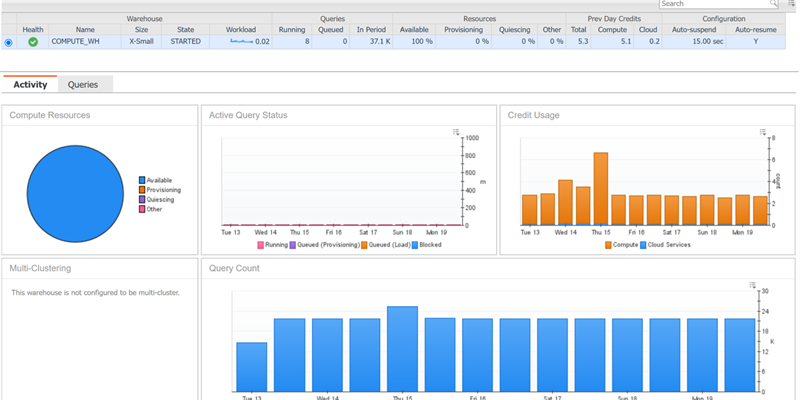The width and height of the screenshot is (800, 400).
Task: Toggle the Queued (Provisioning) legend entry
Action: (325, 245)
